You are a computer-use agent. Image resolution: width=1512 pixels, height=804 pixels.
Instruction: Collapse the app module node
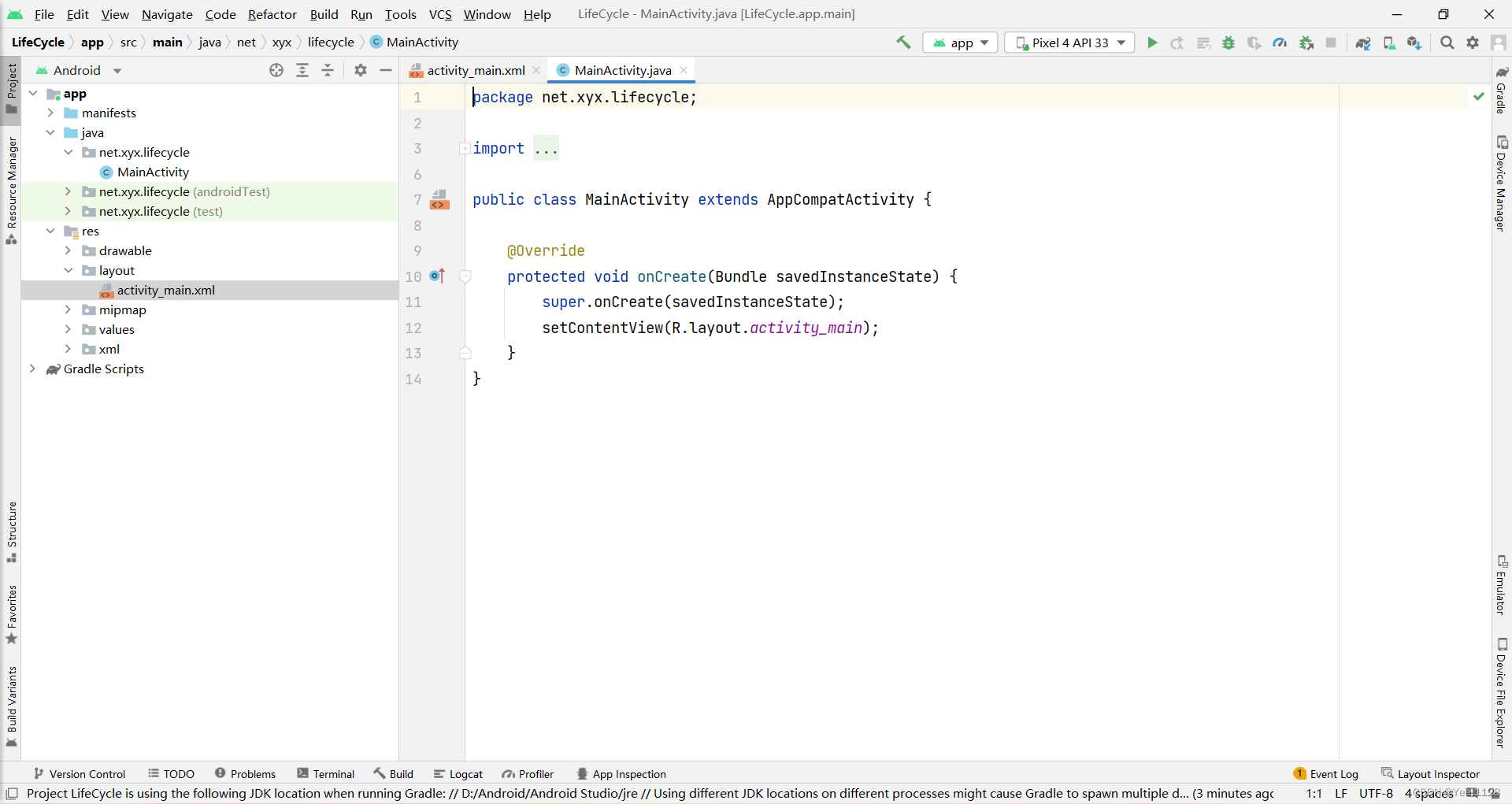coord(33,94)
